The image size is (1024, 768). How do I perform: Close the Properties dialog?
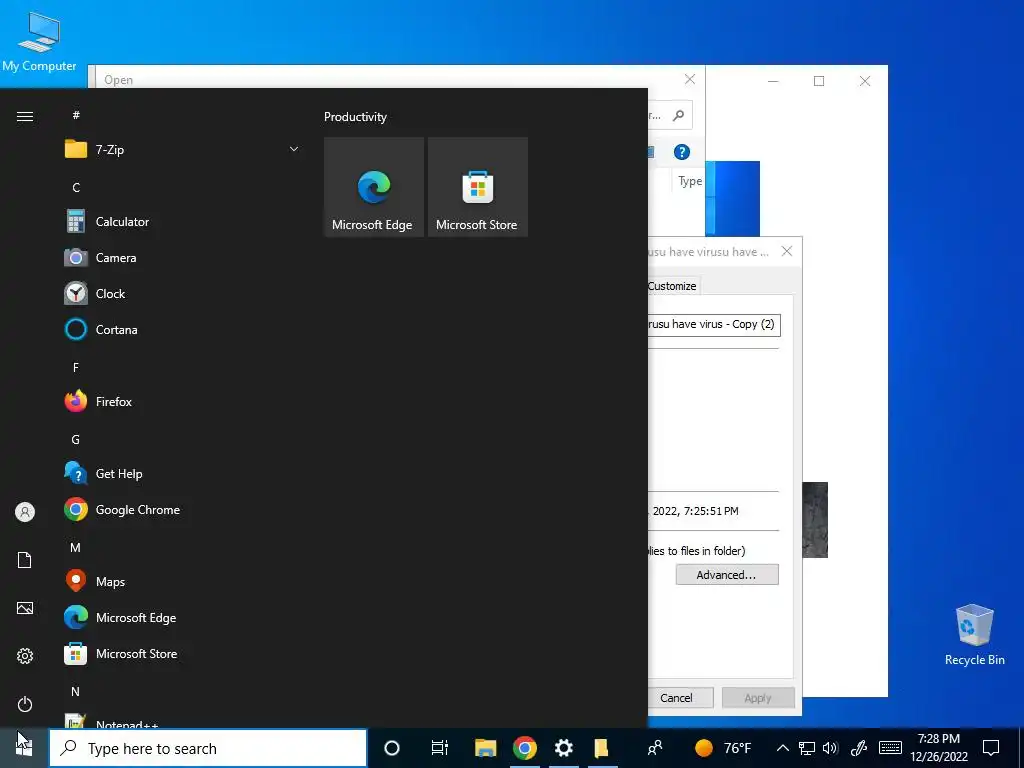click(787, 251)
